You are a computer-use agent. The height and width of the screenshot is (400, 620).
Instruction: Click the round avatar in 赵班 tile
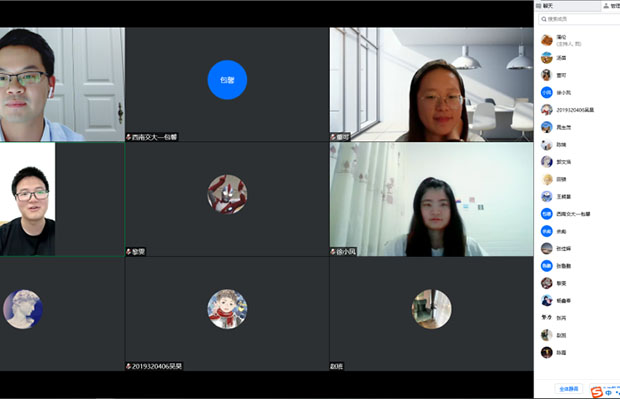(431, 309)
